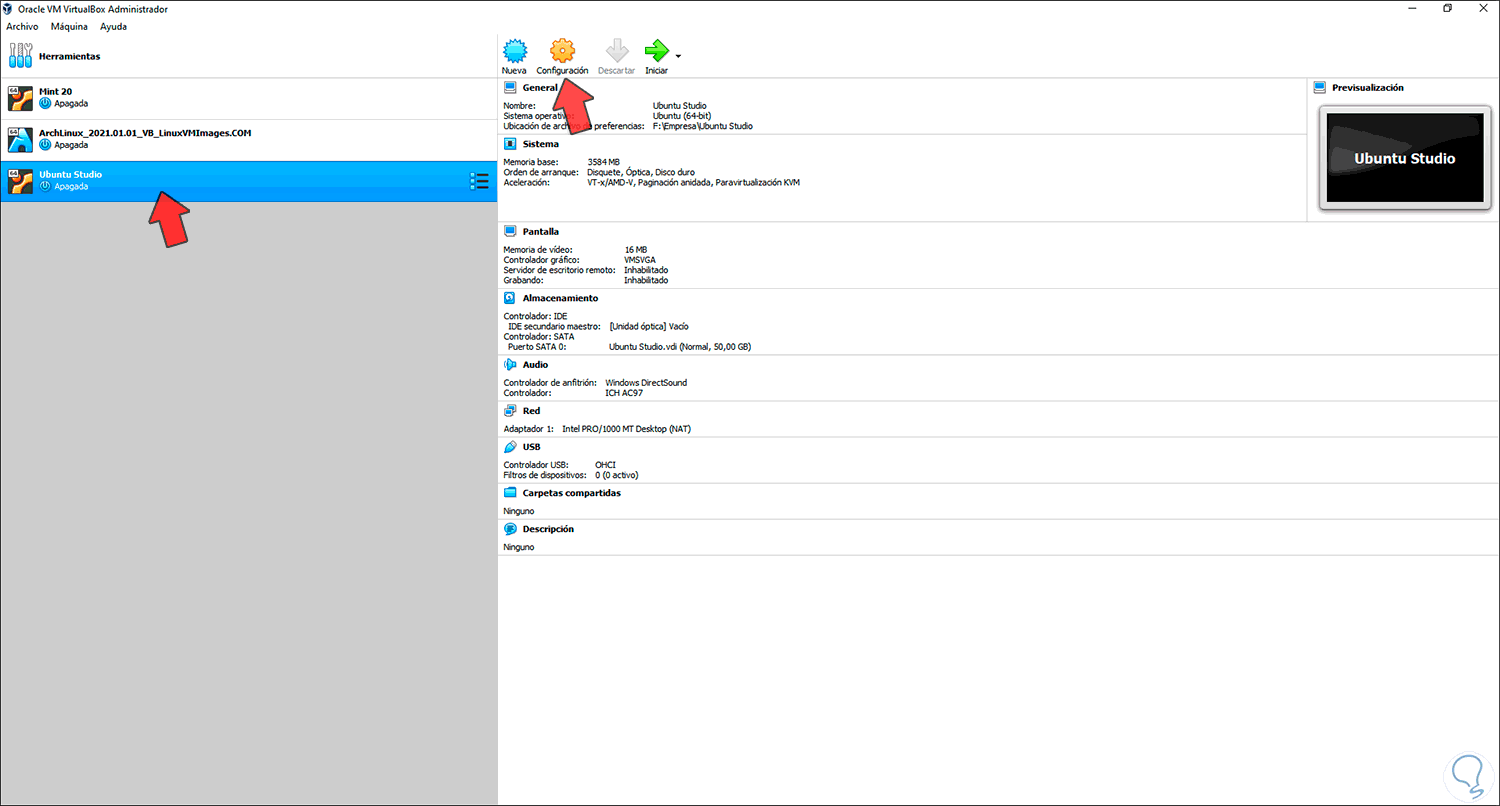Click the Audio speaker icon
This screenshot has height=806, width=1500.
[x=510, y=365]
